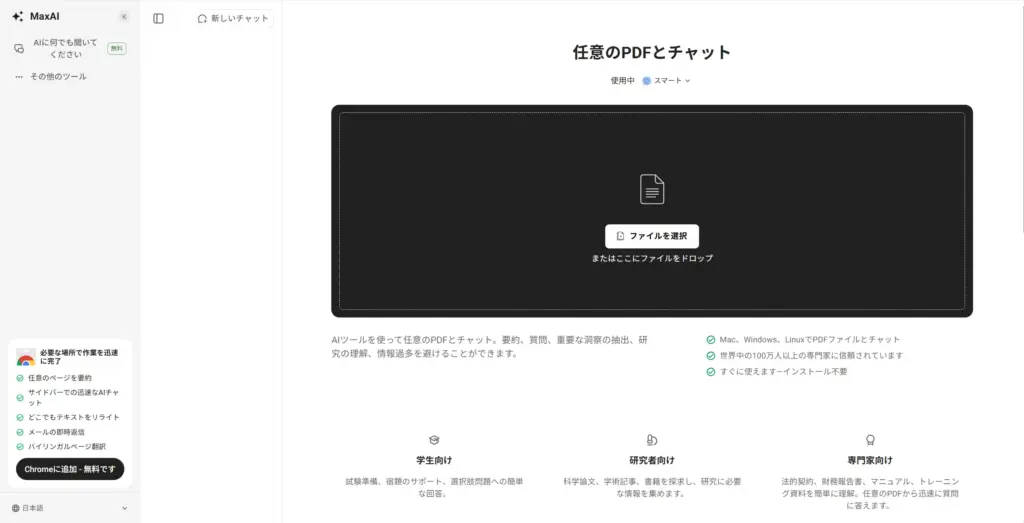Click the graduation cap 学生向け icon
This screenshot has width=1024, height=523.
434,440
